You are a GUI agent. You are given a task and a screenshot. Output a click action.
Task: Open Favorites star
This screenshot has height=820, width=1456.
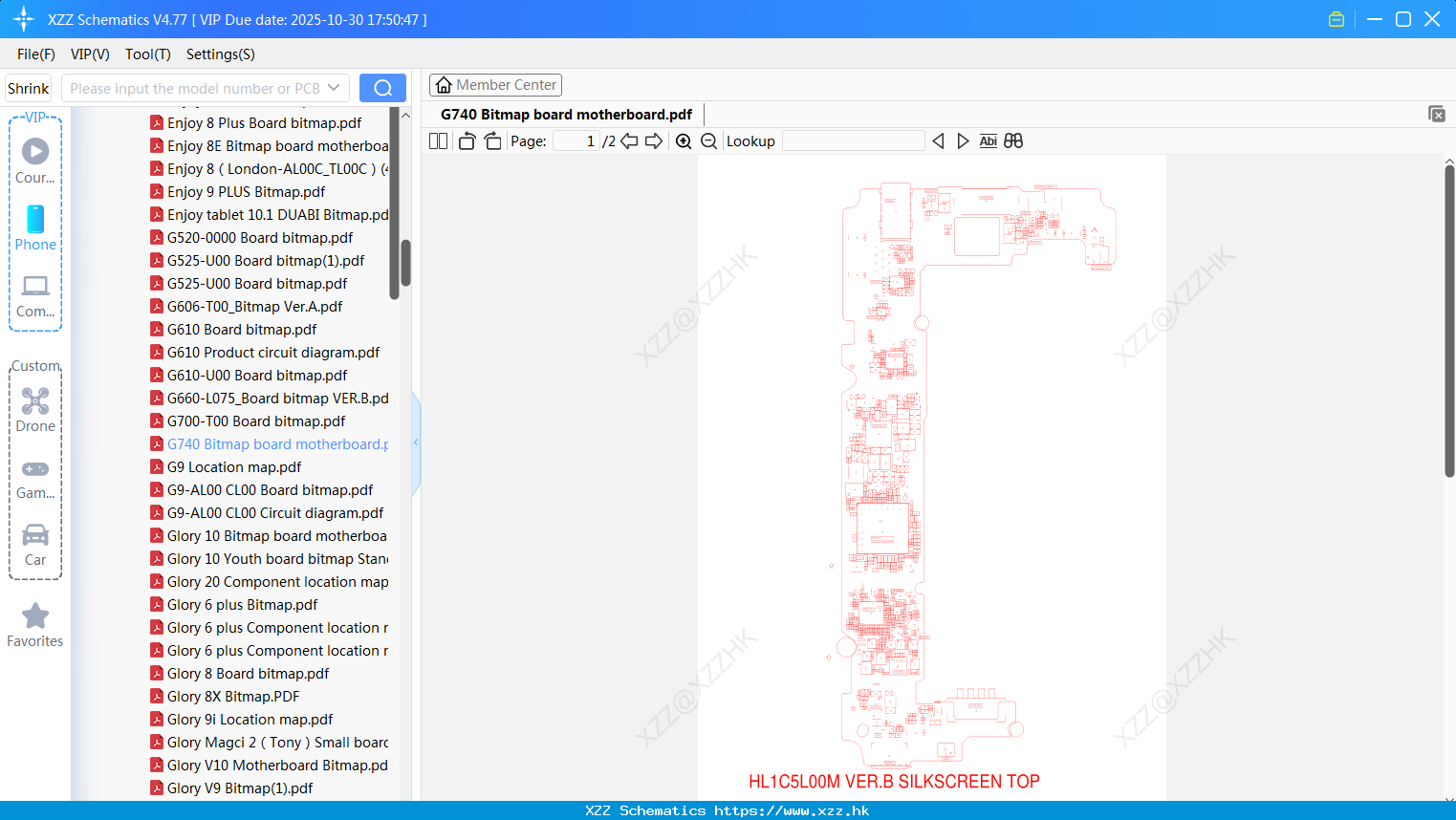tap(35, 625)
